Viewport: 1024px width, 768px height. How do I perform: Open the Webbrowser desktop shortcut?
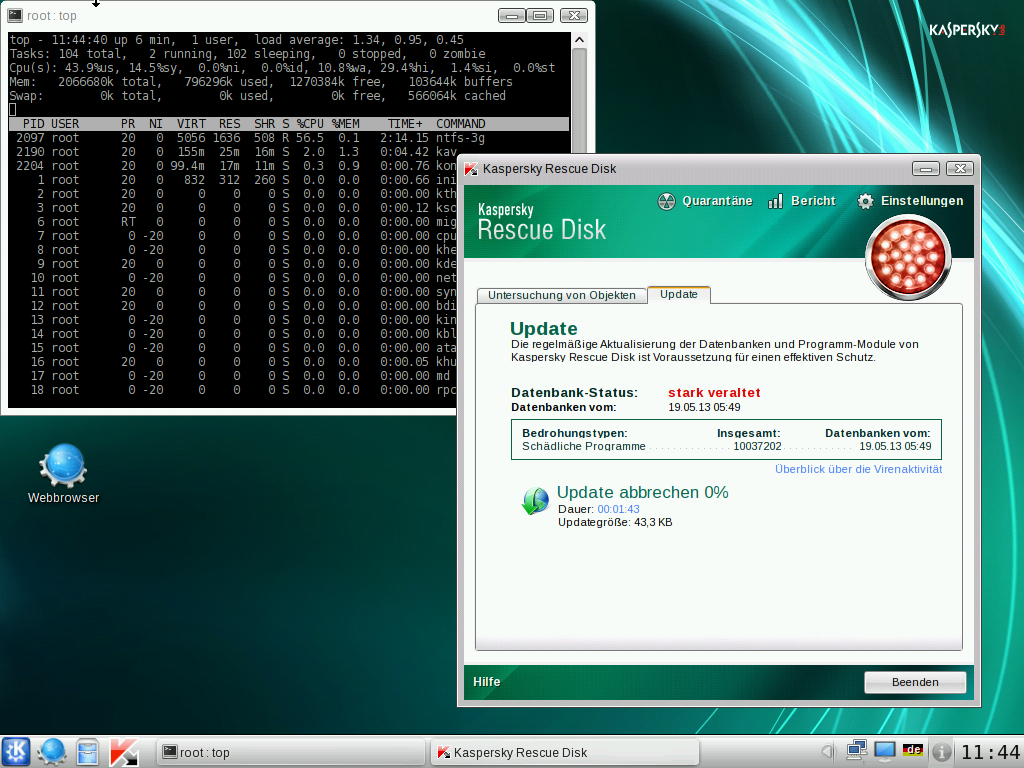63,473
